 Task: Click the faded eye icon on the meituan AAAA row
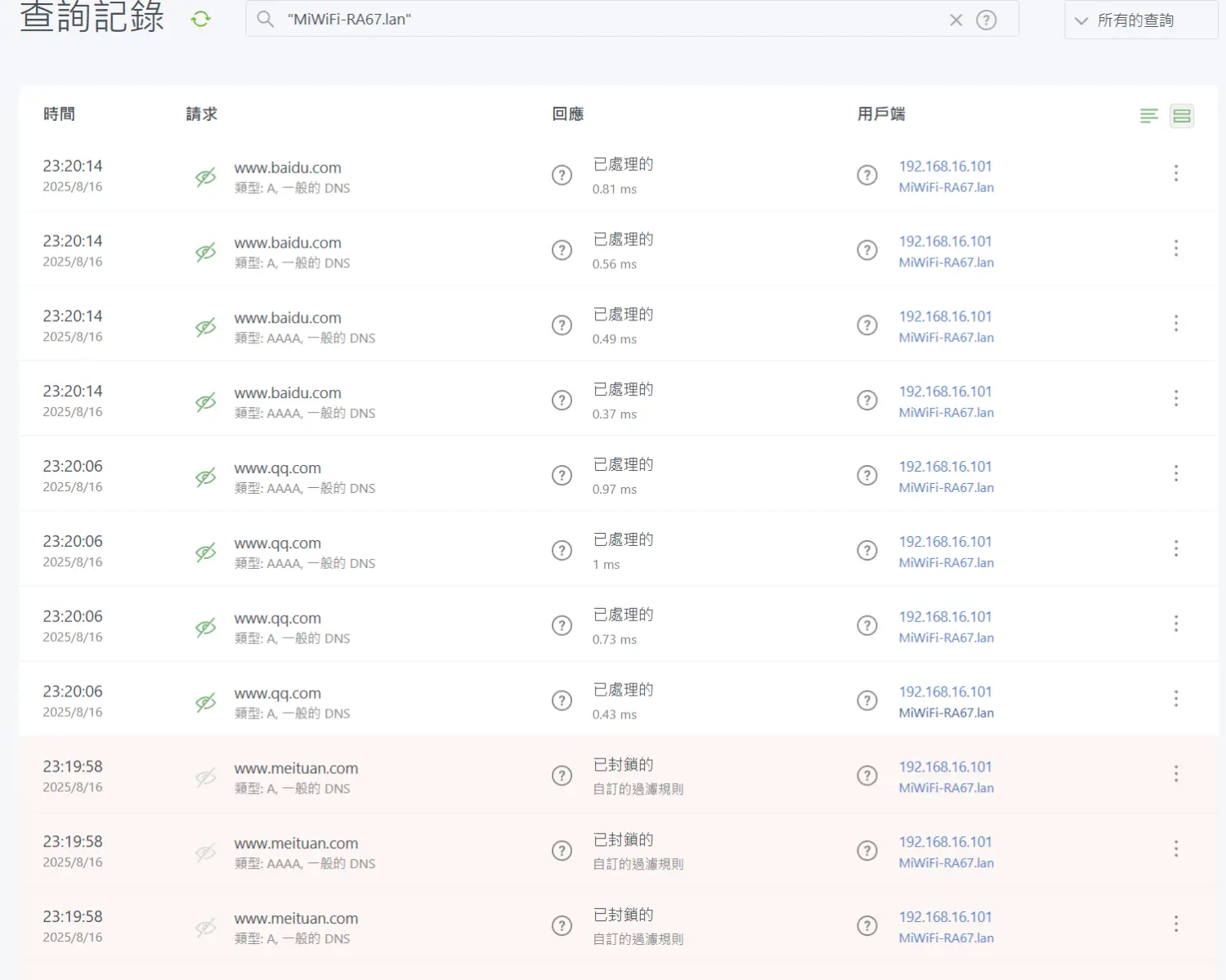click(x=206, y=852)
